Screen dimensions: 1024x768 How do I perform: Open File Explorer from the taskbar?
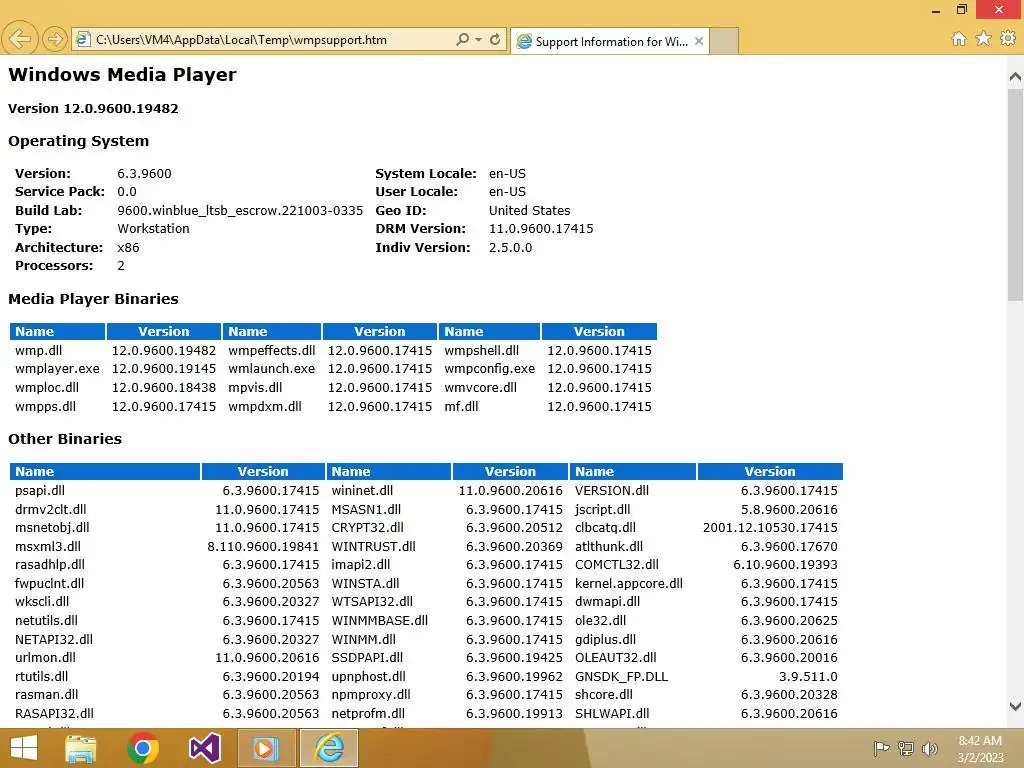tap(80, 748)
